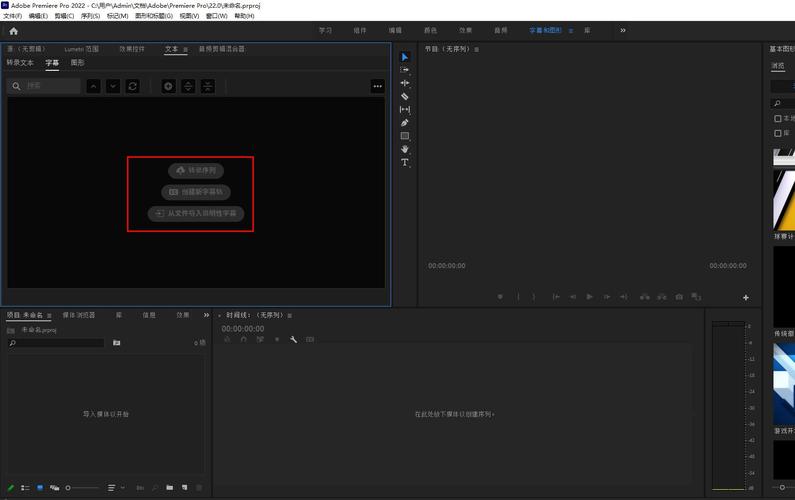The height and width of the screenshot is (500, 795).
Task: Click 从文件导入说明性字幕 button
Action: click(196, 213)
